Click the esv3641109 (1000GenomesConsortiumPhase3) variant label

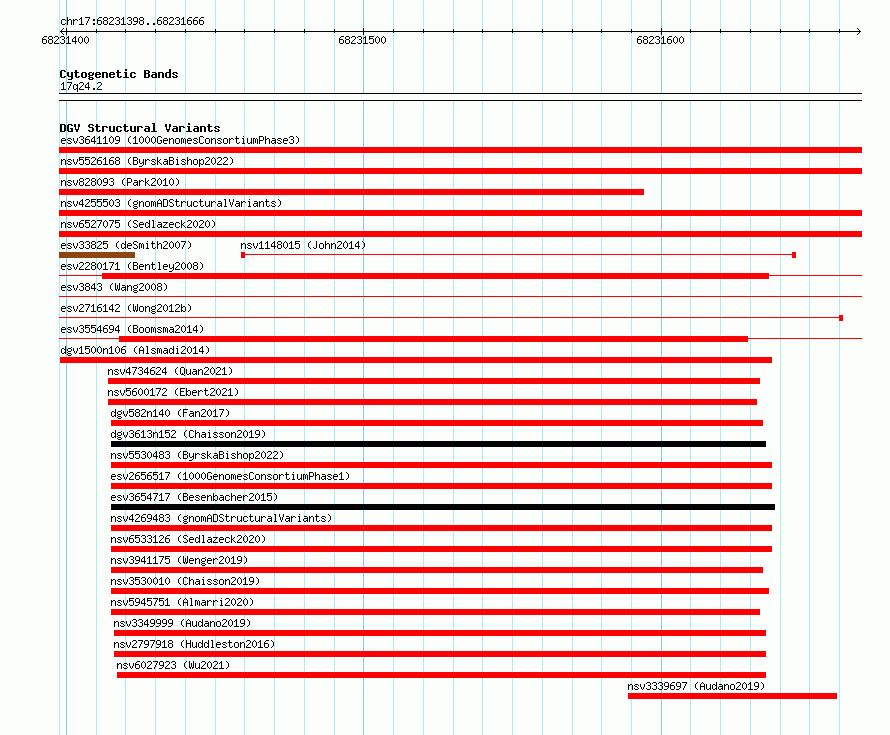click(180, 140)
